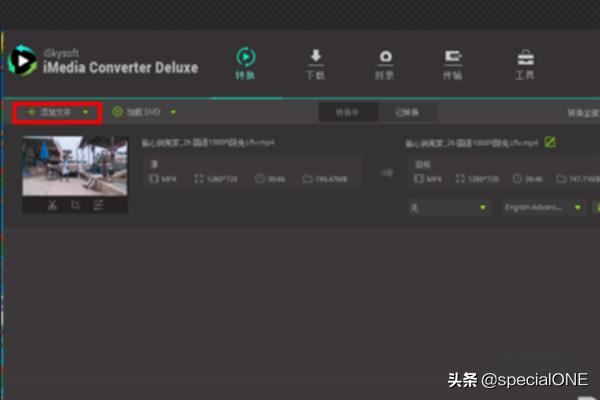Switch to the Converting tab
This screenshot has width=600, height=400.
[347, 113]
